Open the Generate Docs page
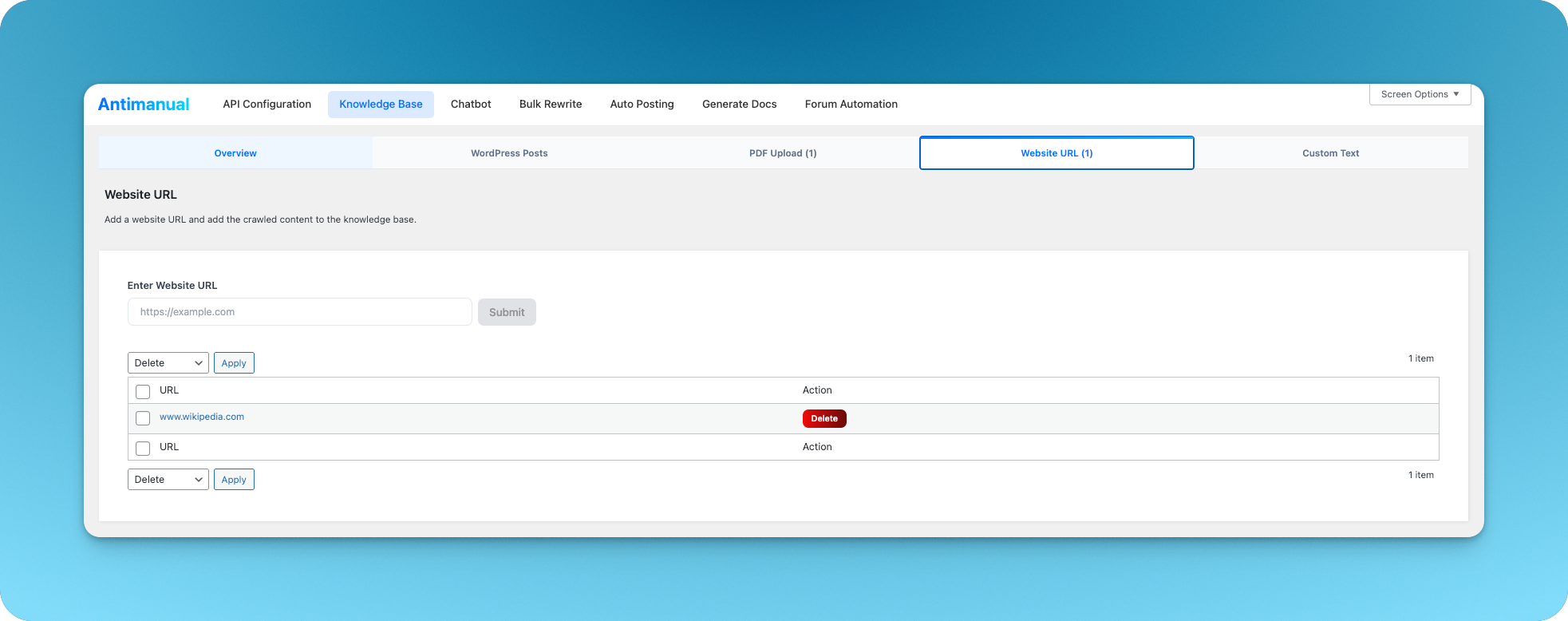The width and height of the screenshot is (1568, 621). pyautogui.click(x=739, y=105)
